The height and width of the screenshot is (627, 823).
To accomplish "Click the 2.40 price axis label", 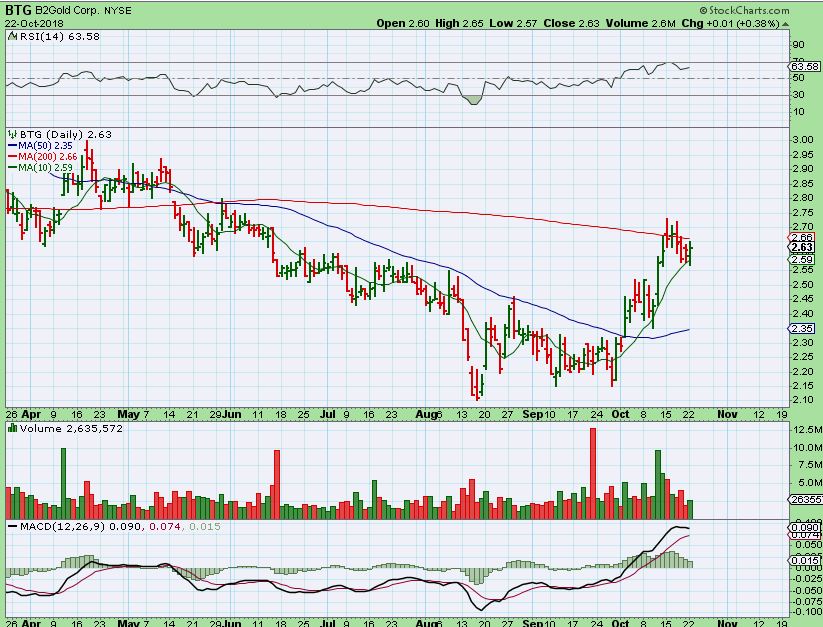I will [803, 314].
